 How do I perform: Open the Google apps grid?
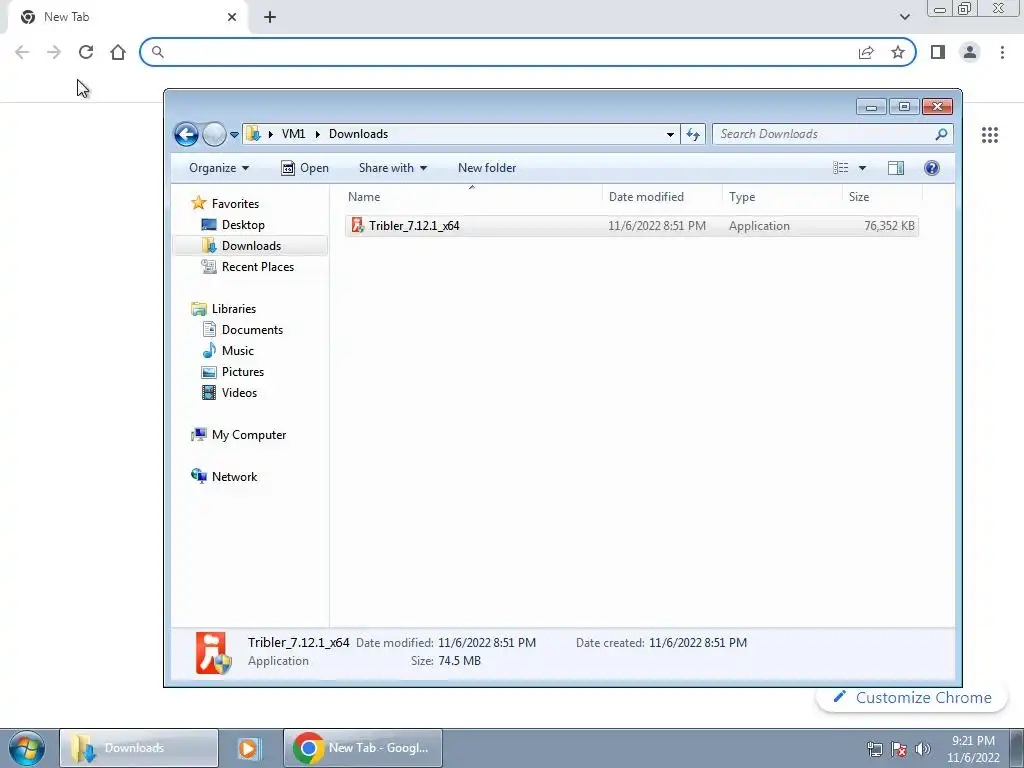click(x=989, y=135)
